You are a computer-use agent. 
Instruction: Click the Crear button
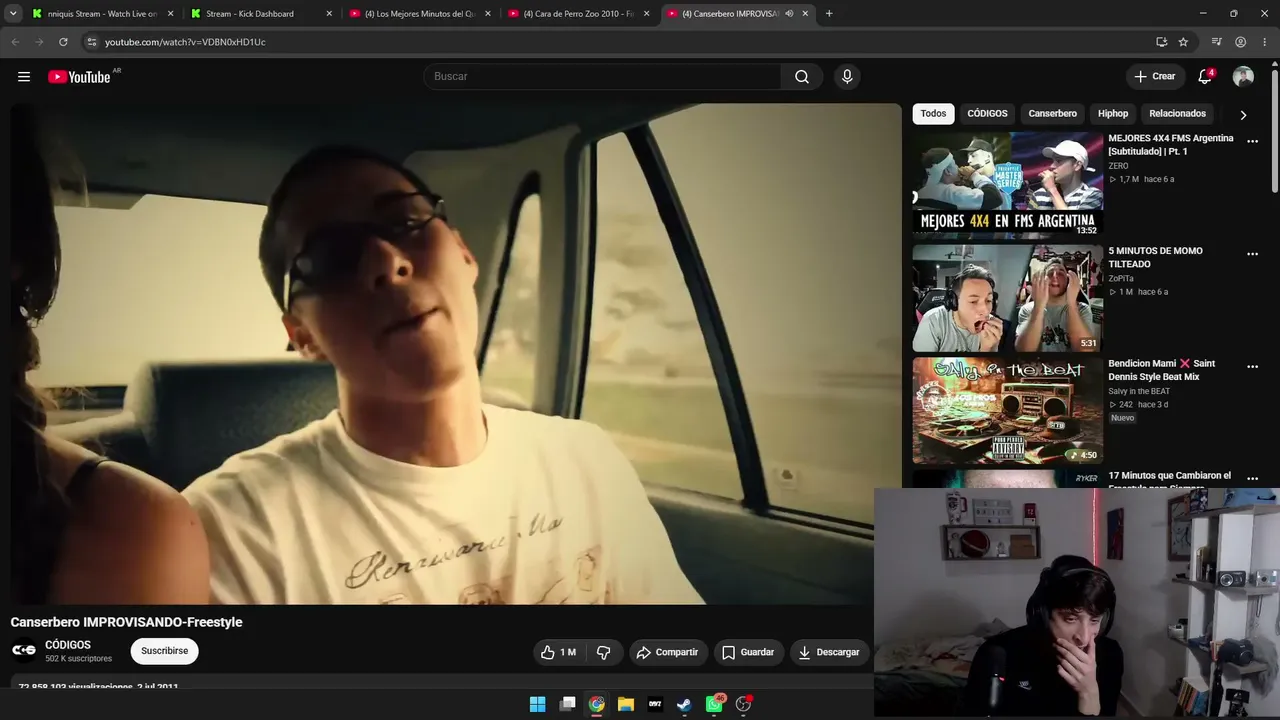click(x=1155, y=77)
